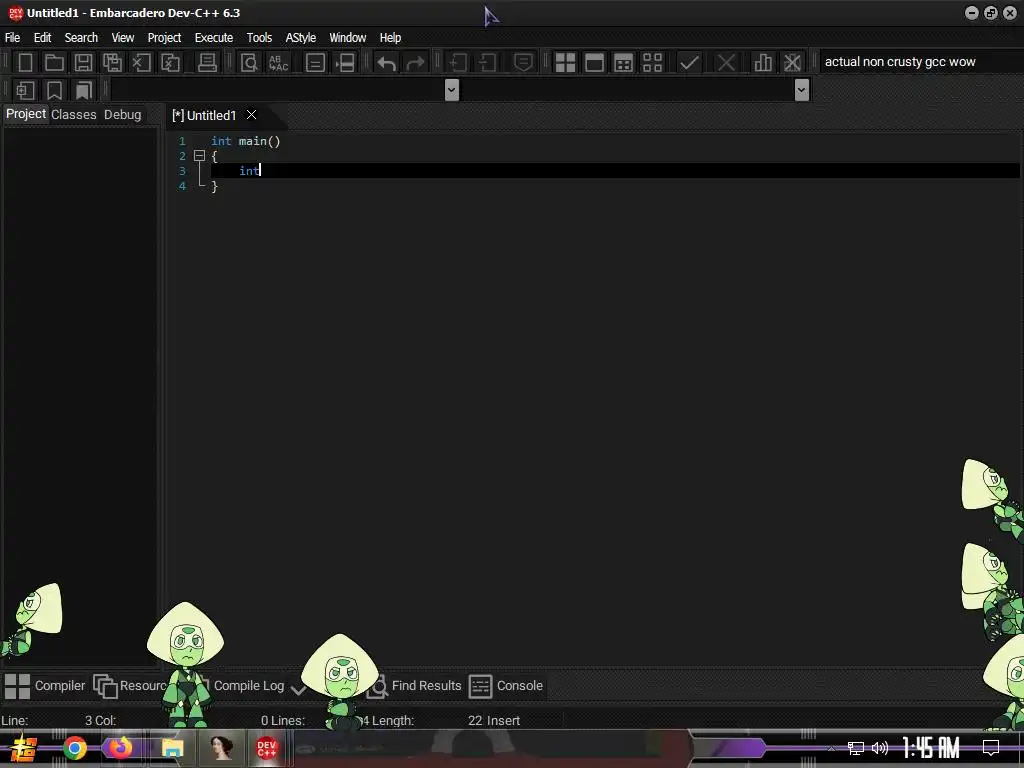1024x768 pixels.
Task: Open the Find tool
Action: [x=249, y=63]
